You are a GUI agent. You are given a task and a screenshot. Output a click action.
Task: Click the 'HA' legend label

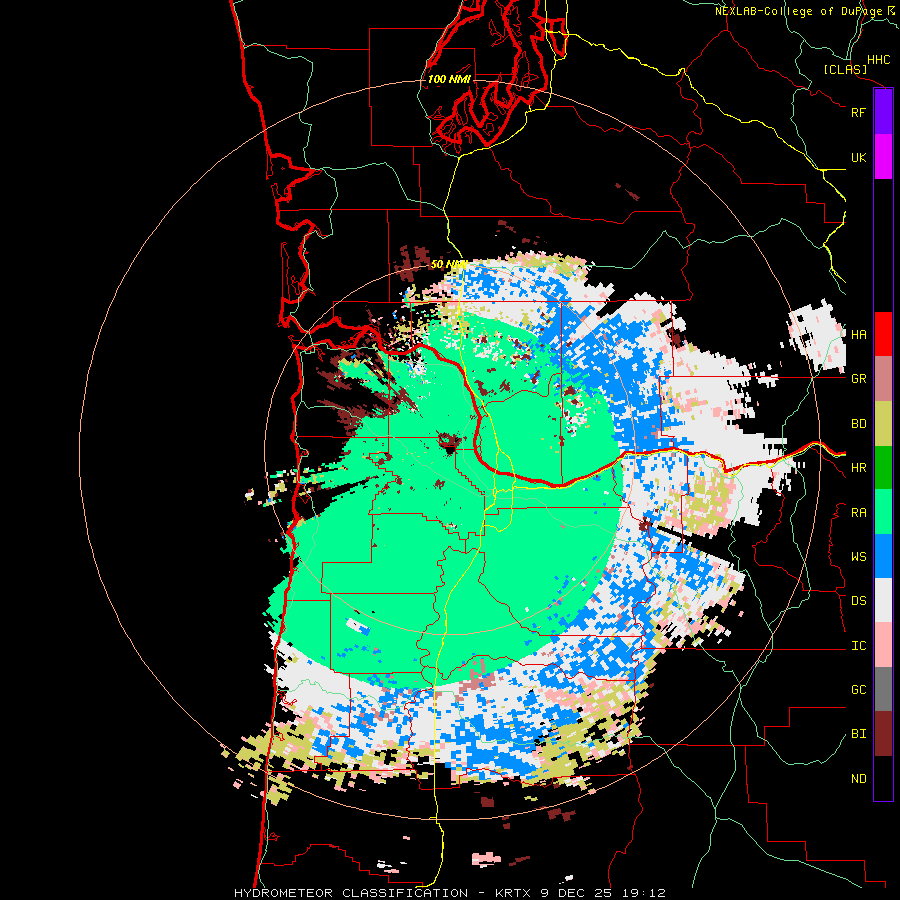point(858,335)
